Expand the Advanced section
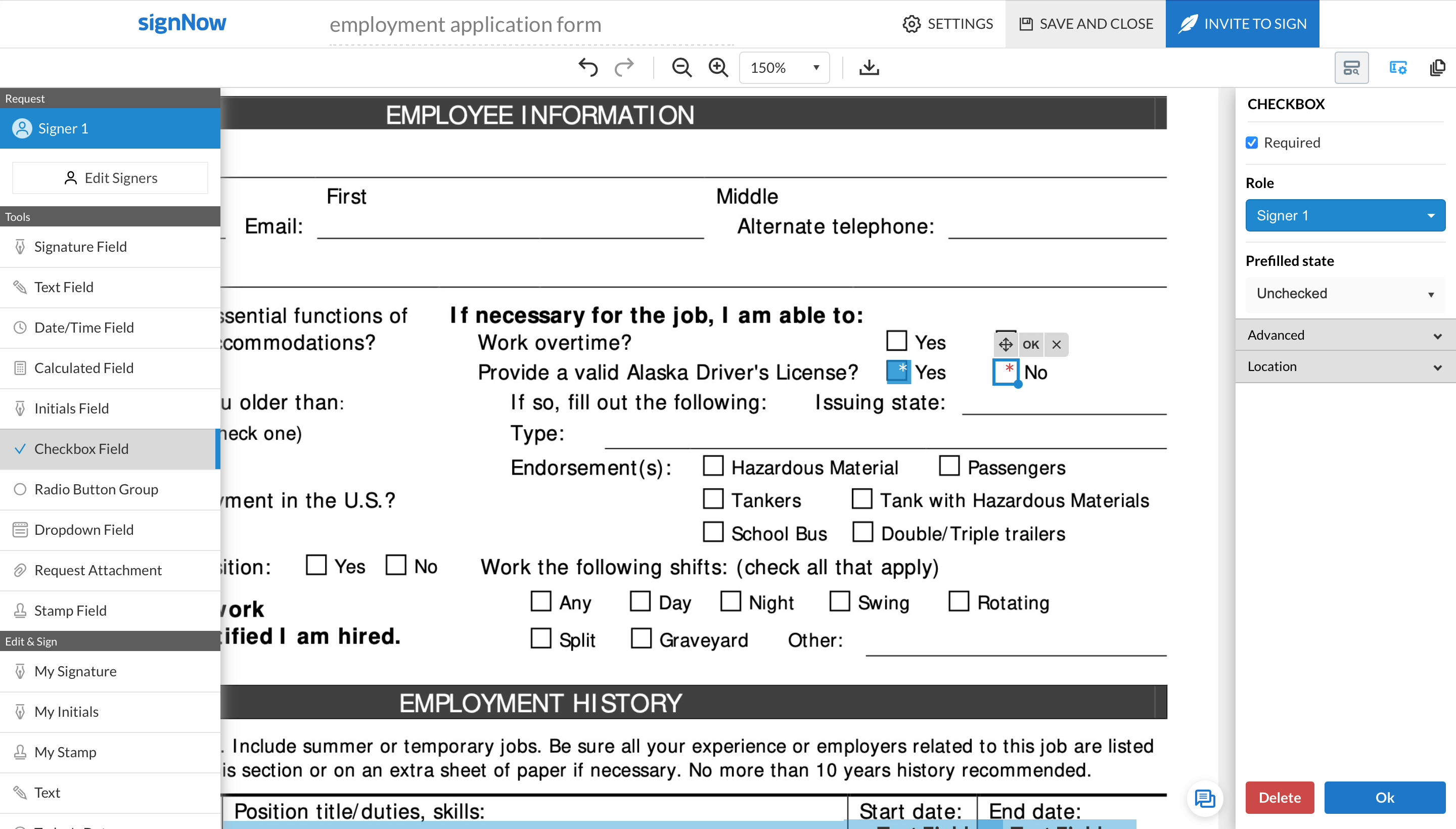 (x=1345, y=335)
